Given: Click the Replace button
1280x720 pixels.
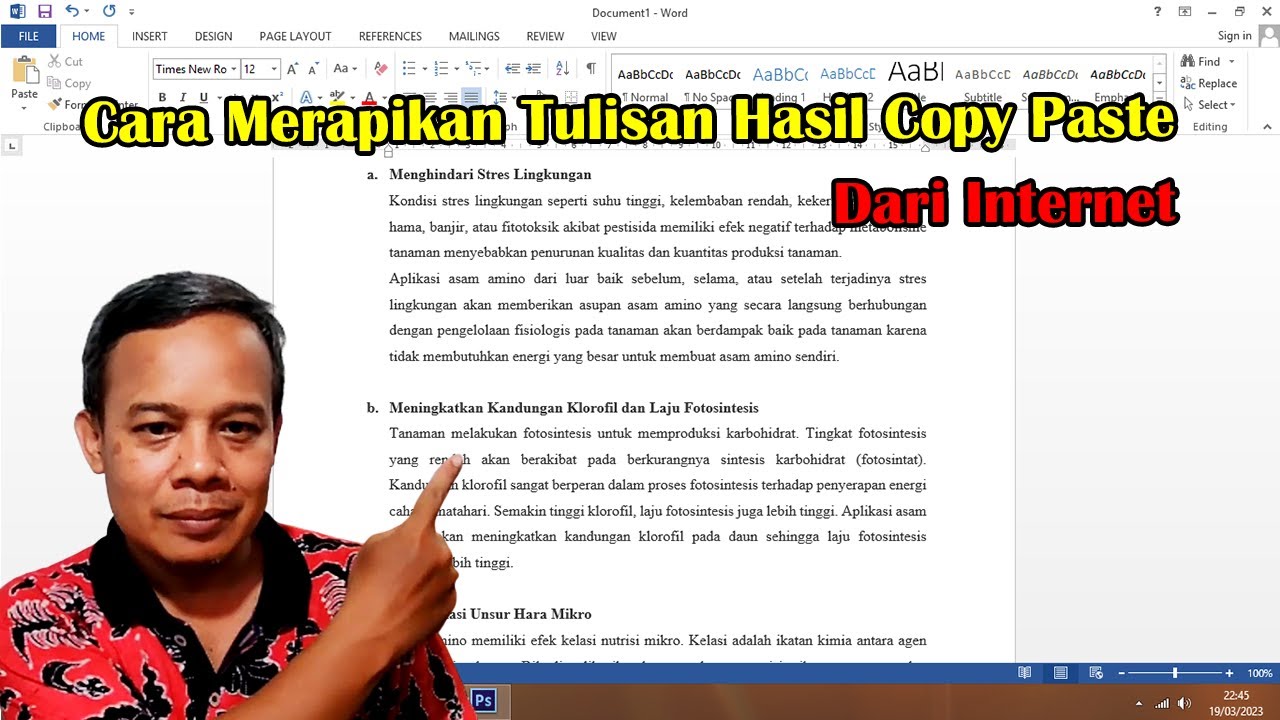Looking at the screenshot, I should pyautogui.click(x=1209, y=83).
